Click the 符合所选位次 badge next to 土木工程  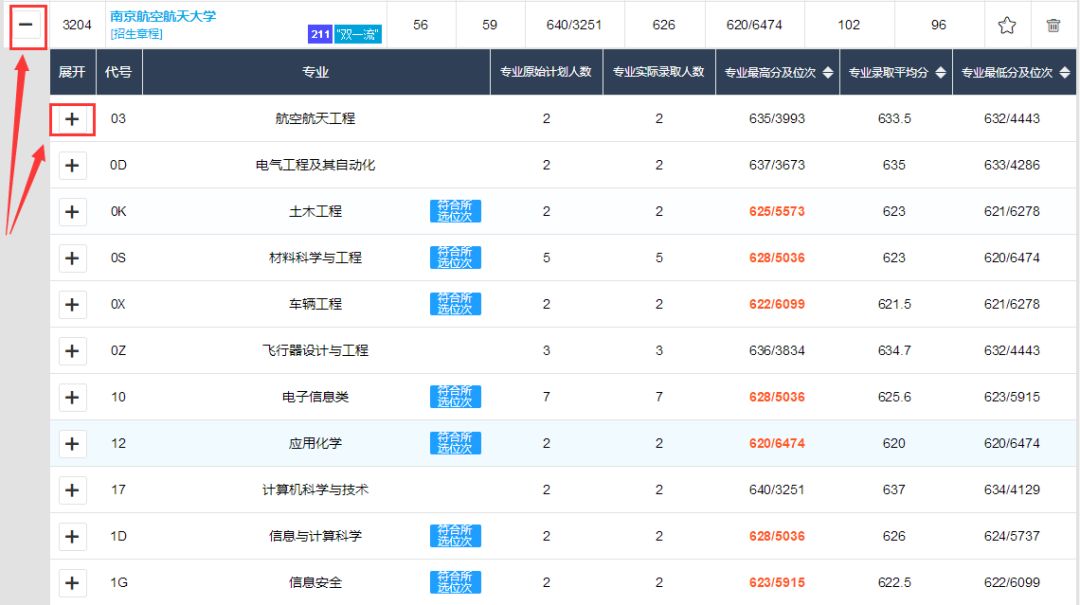coord(456,211)
